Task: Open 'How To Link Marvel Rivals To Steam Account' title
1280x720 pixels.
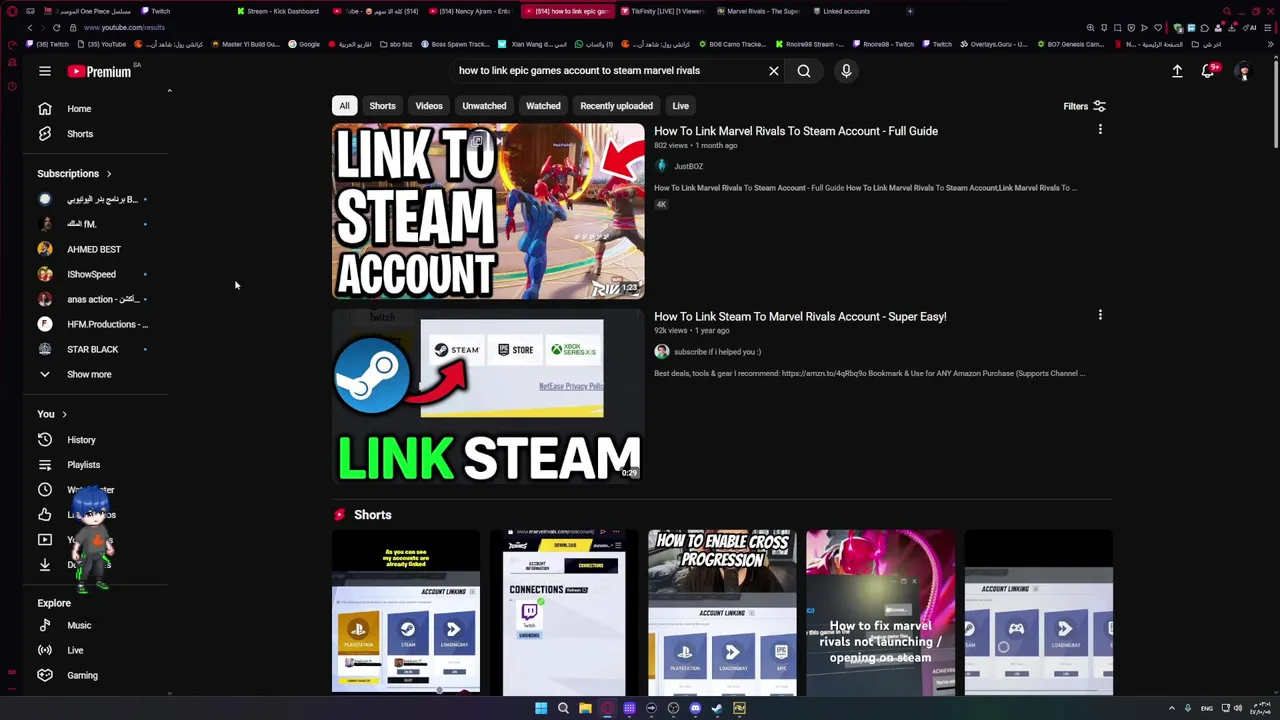Action: [796, 131]
